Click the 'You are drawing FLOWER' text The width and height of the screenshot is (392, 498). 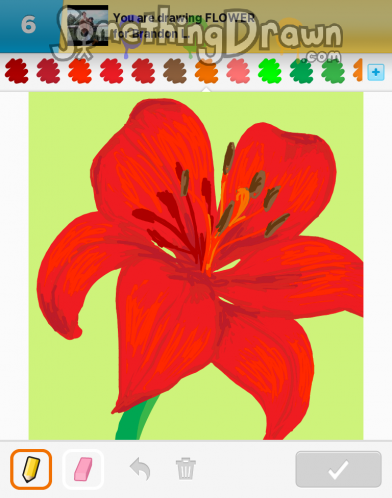tap(184, 18)
